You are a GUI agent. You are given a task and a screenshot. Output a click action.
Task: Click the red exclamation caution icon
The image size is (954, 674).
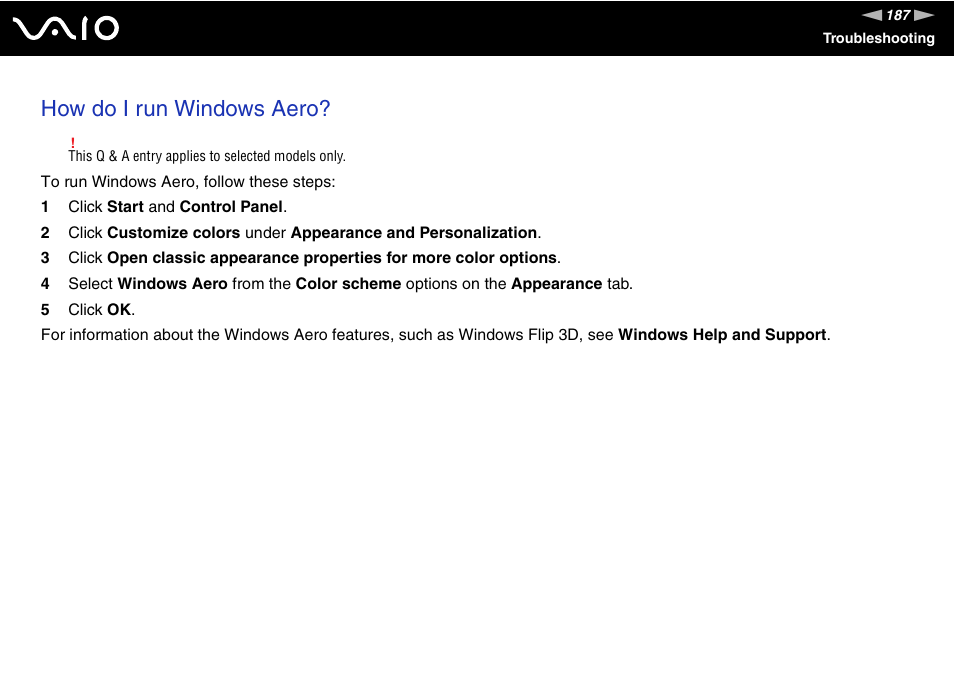click(x=73, y=141)
